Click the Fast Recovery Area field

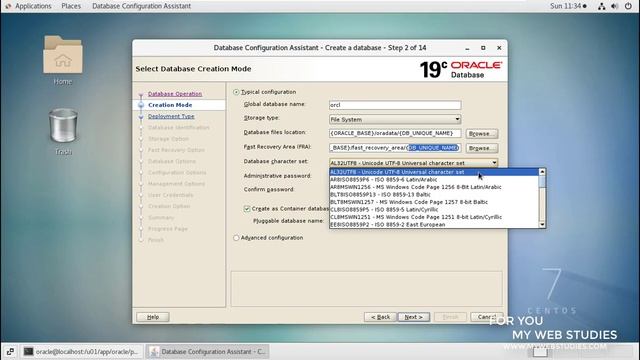click(395, 148)
